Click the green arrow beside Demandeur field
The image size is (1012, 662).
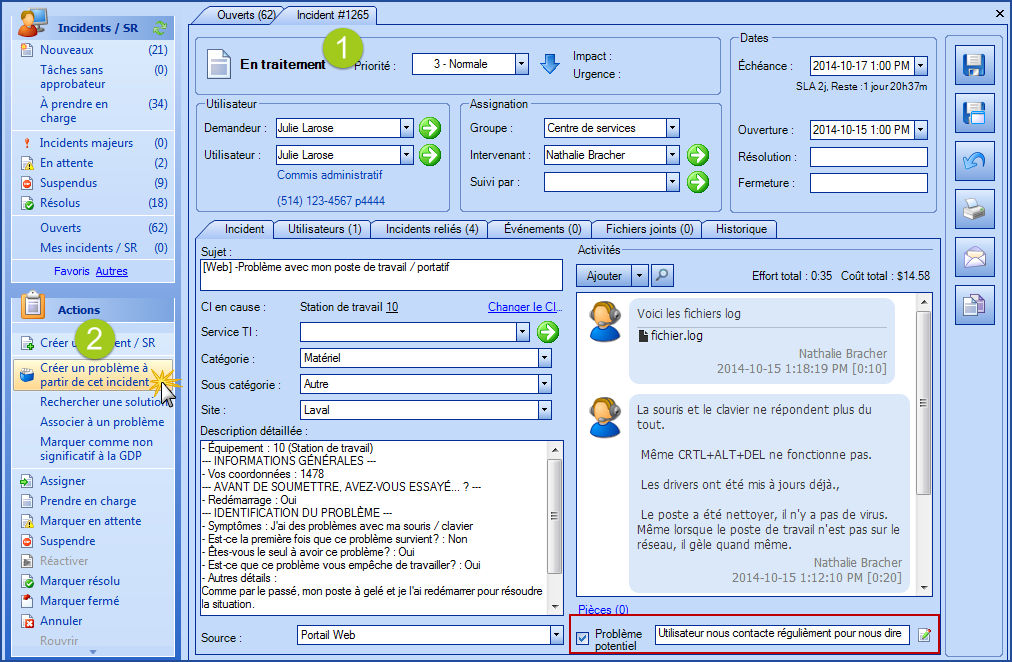point(429,128)
